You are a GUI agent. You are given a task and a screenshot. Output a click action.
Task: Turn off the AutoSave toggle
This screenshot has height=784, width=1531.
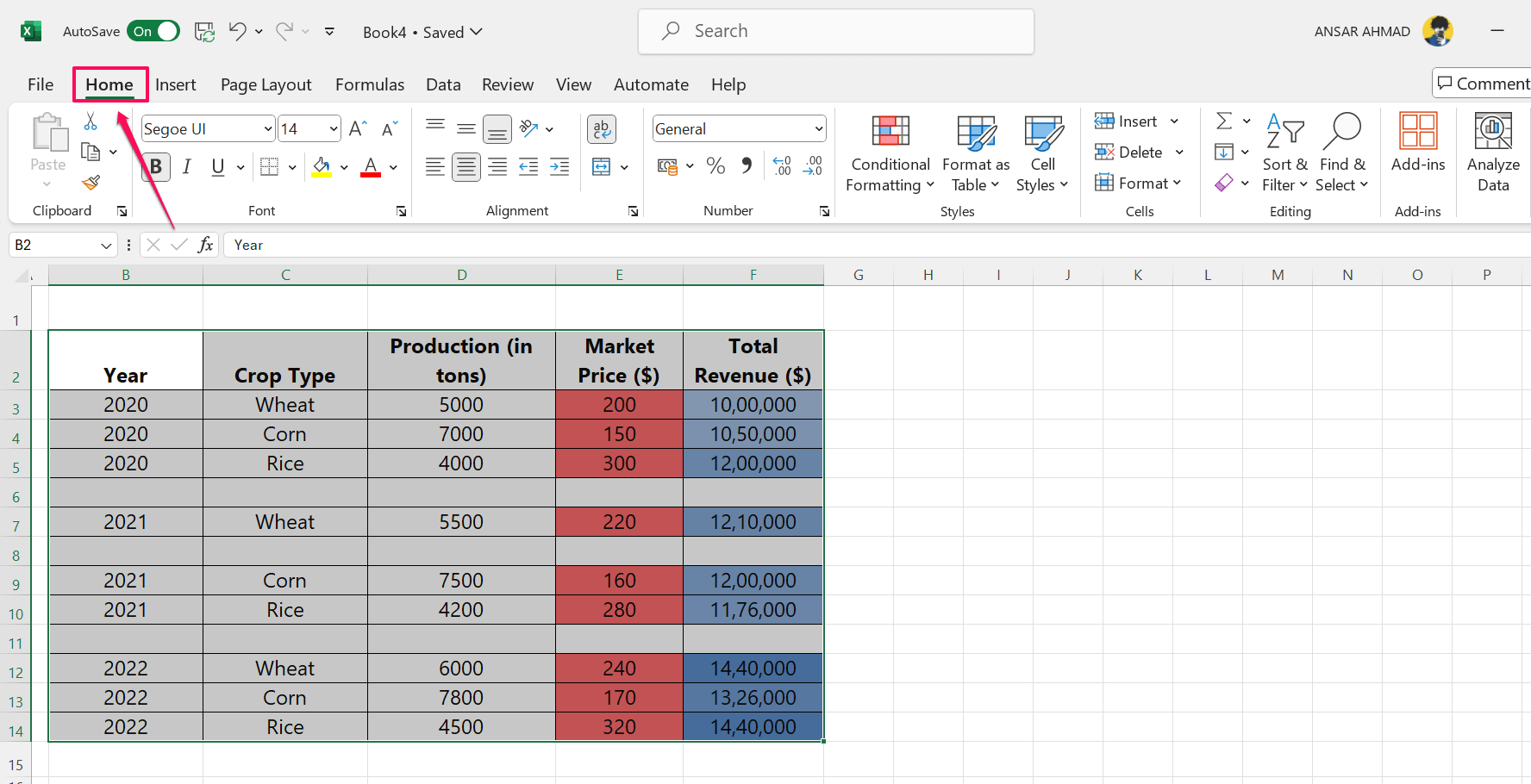click(153, 32)
